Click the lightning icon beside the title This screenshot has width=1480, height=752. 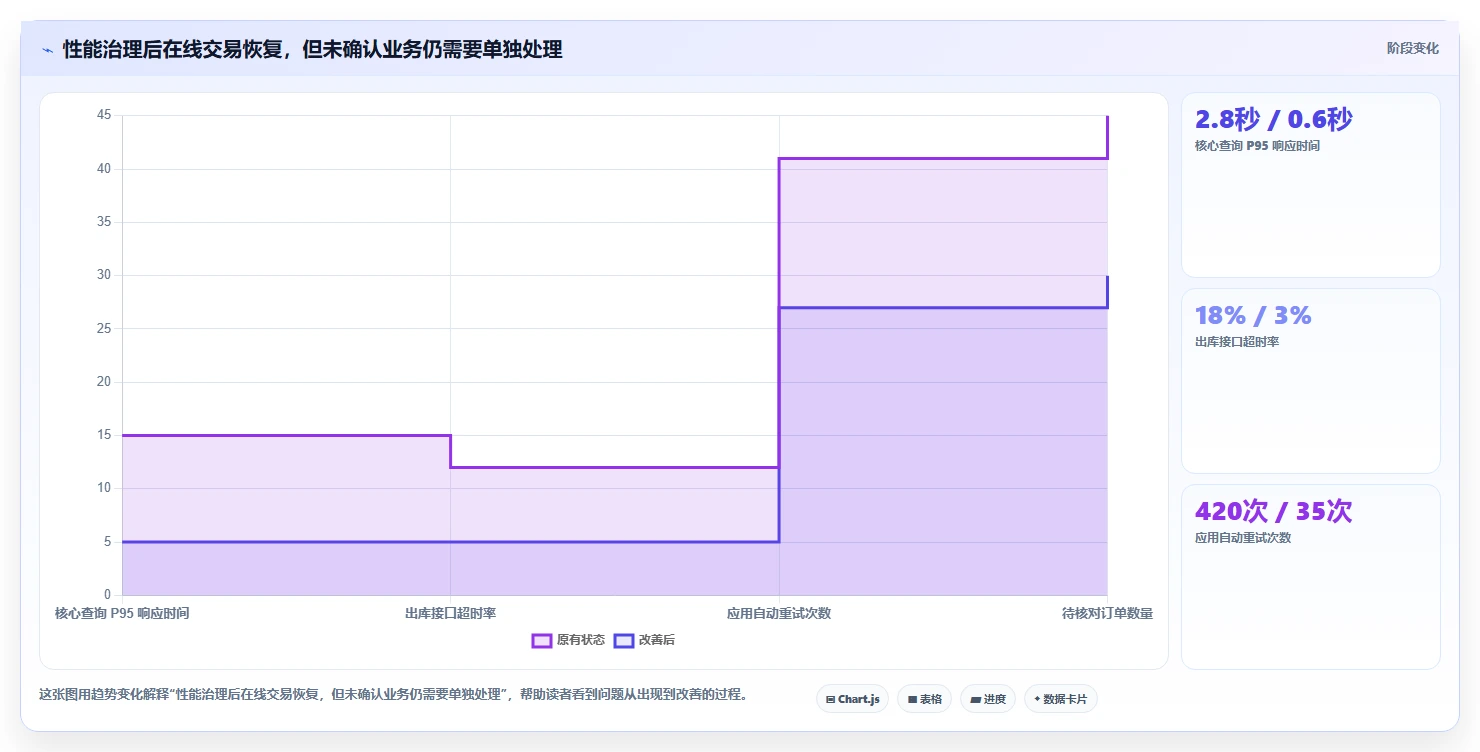click(47, 50)
